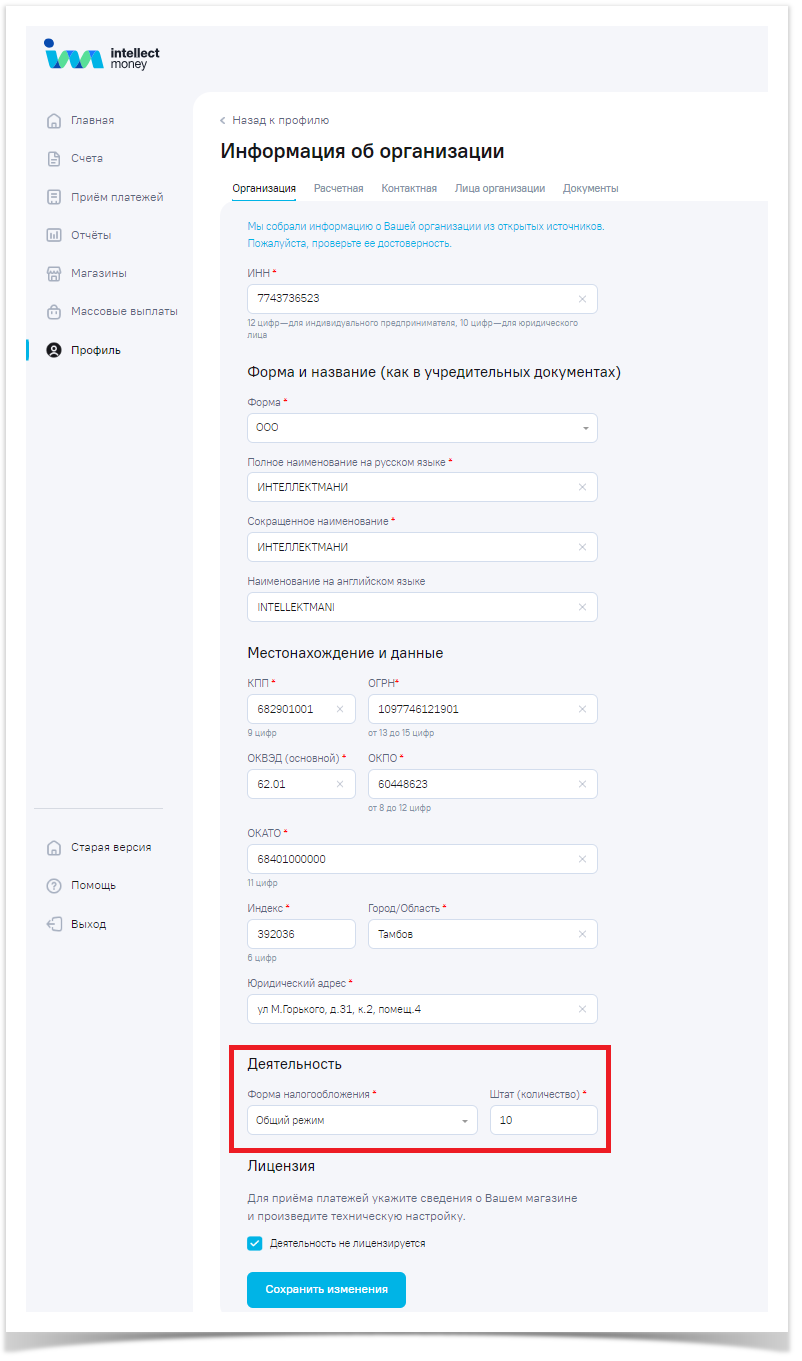Open Массовые выплаты sidebar icon

[54, 312]
